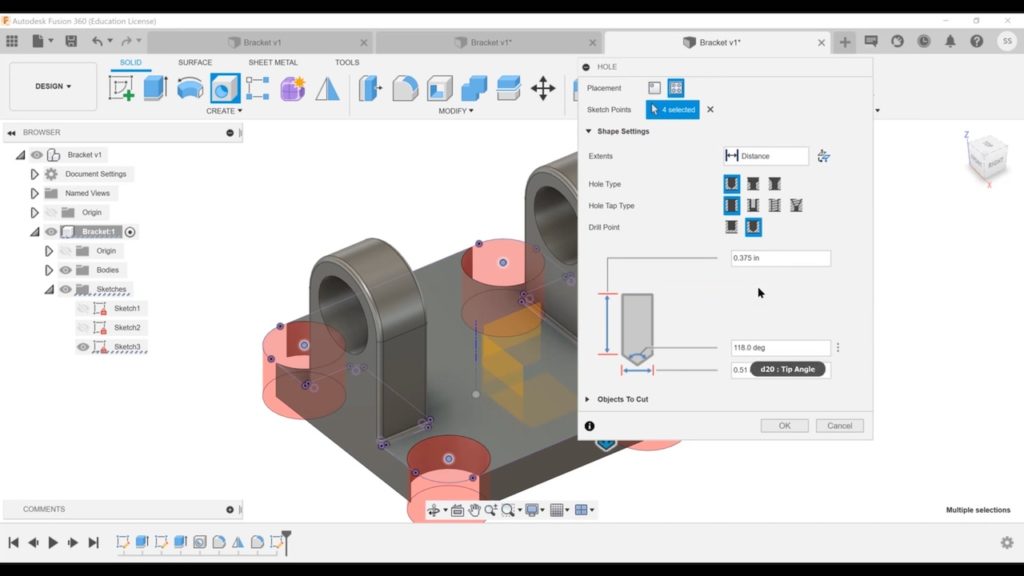Open the Surface tab
The height and width of the screenshot is (576, 1024).
pos(195,62)
